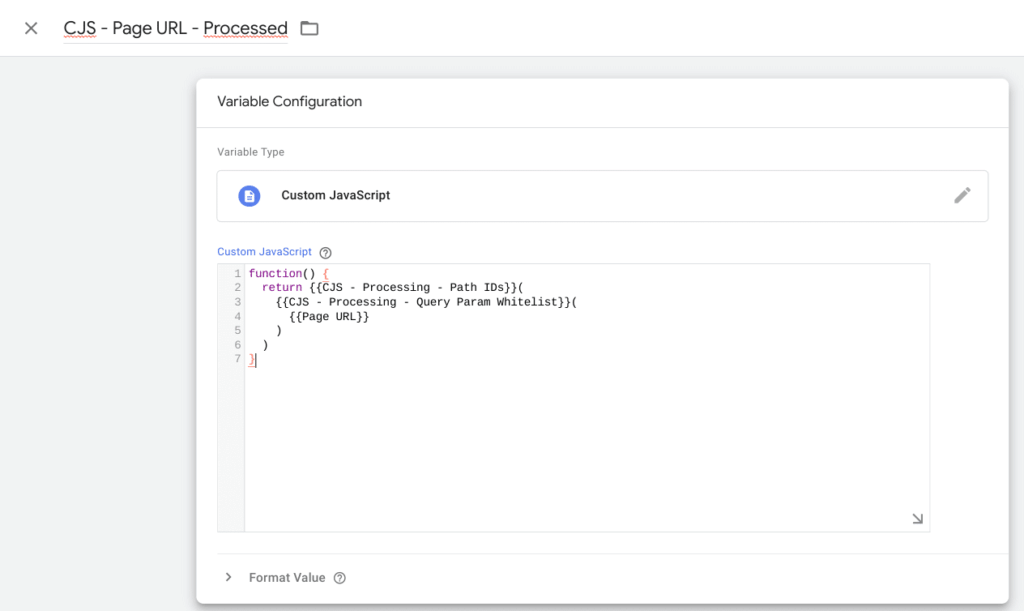Click line number 5 in the editor gutter
This screenshot has height=611, width=1024.
pyautogui.click(x=237, y=330)
